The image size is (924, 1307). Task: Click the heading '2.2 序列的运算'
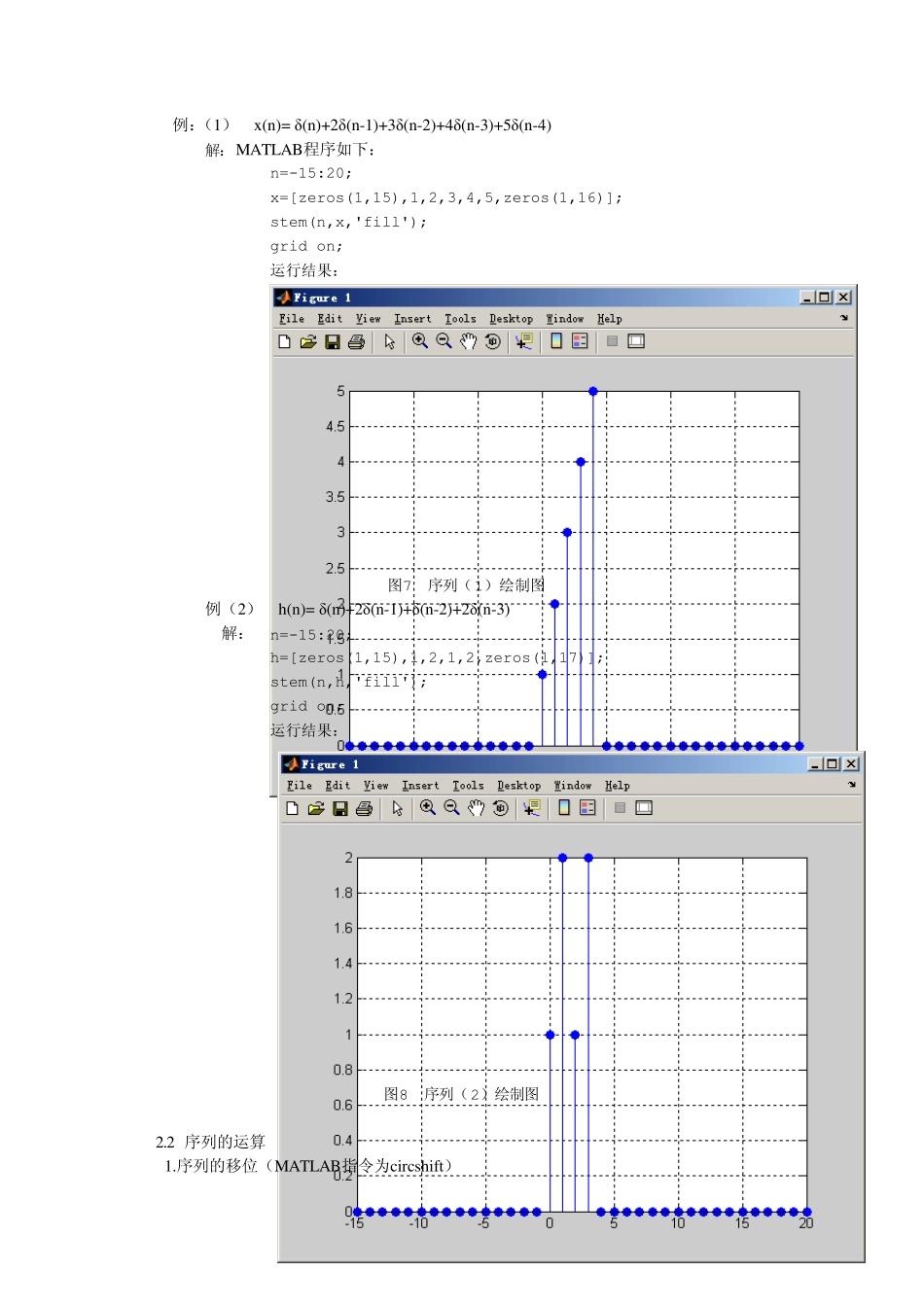pyautogui.click(x=210, y=1142)
